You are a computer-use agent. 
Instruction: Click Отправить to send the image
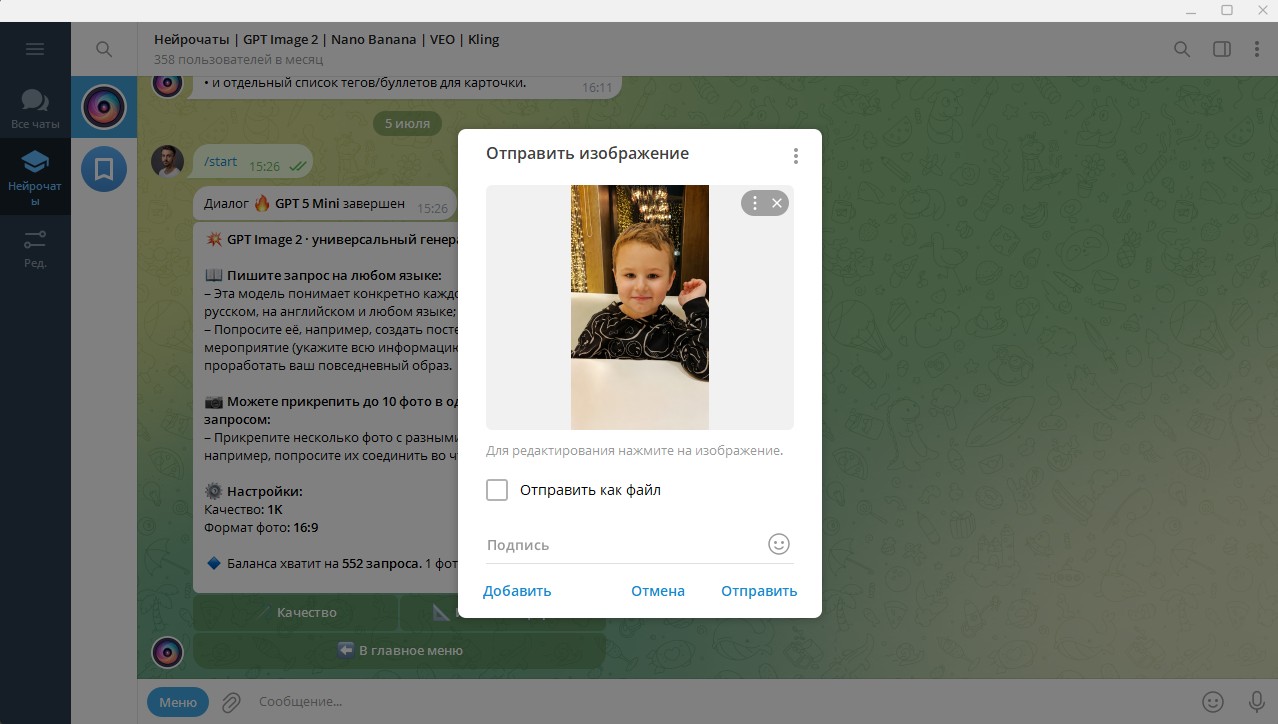759,591
